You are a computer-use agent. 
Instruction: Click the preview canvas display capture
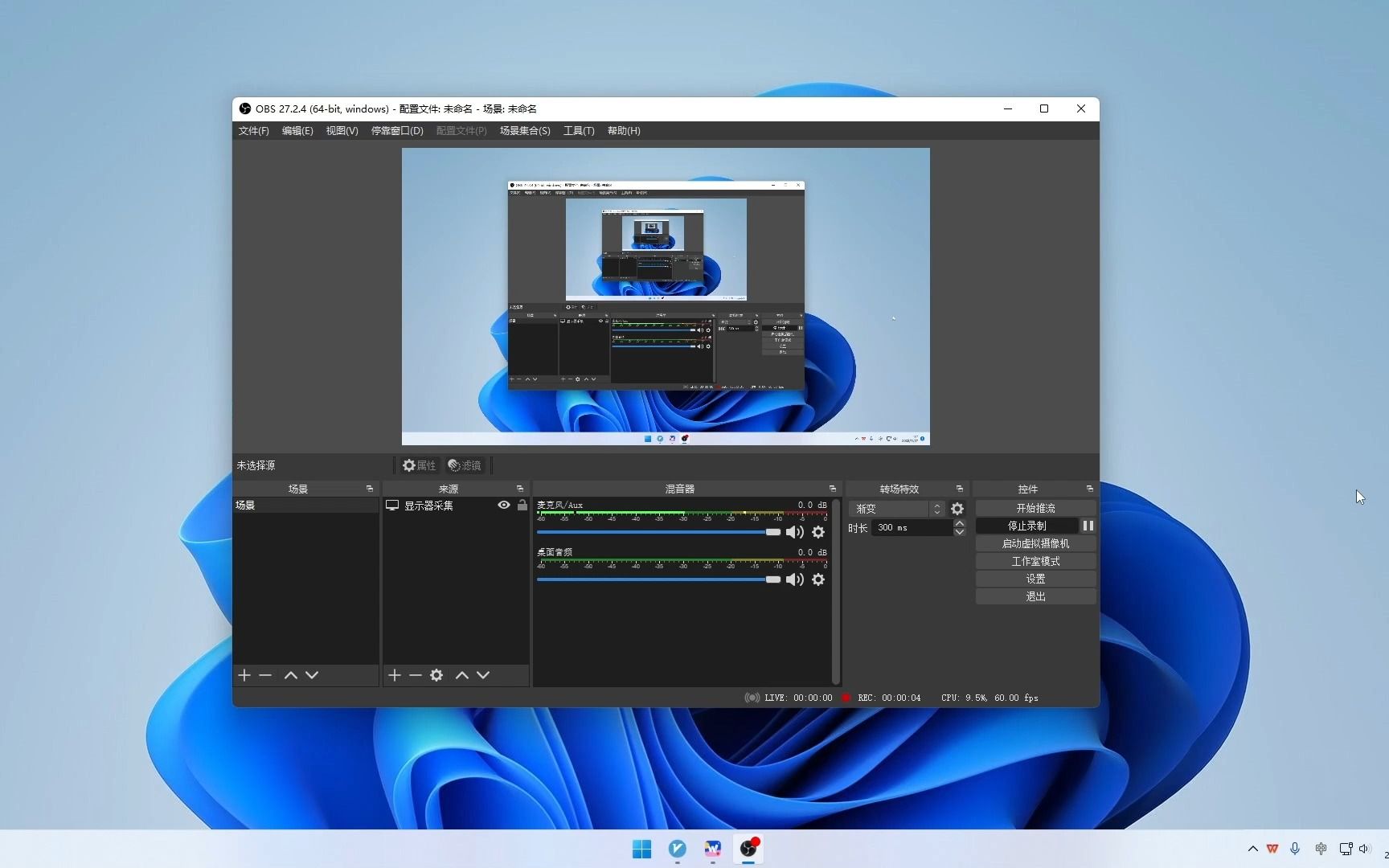point(666,297)
